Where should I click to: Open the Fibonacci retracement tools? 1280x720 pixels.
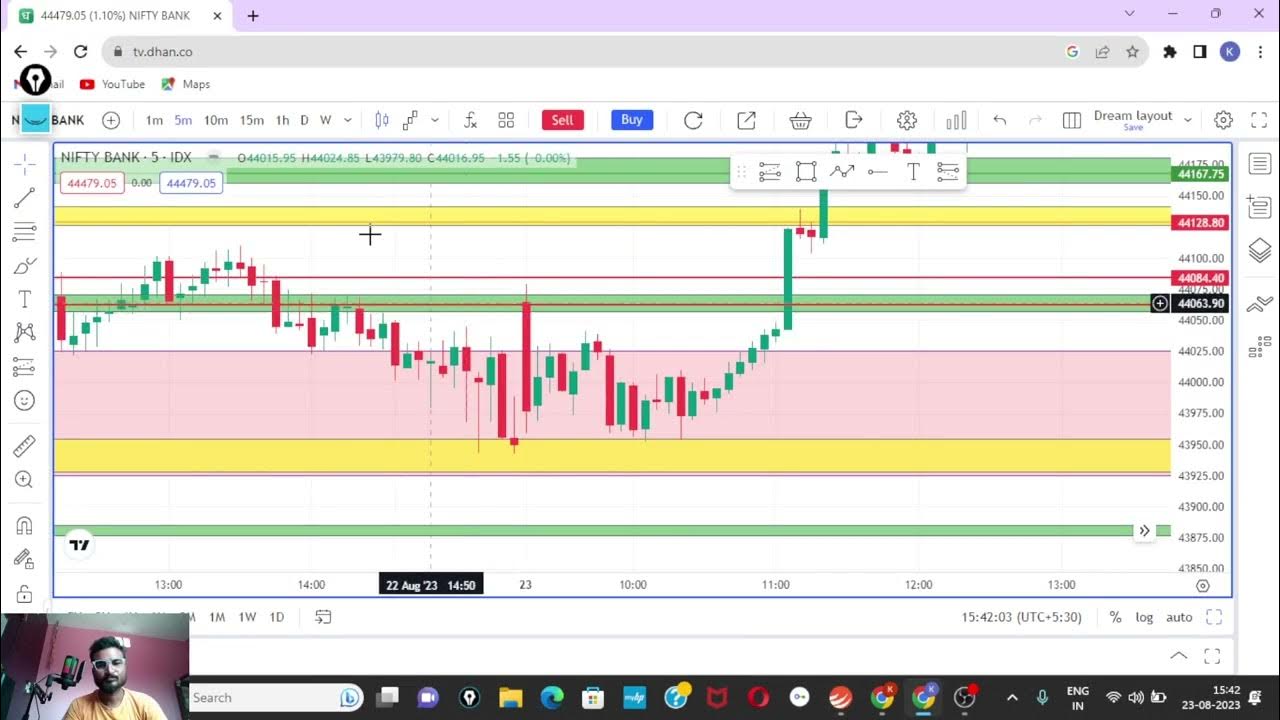pyautogui.click(x=25, y=232)
